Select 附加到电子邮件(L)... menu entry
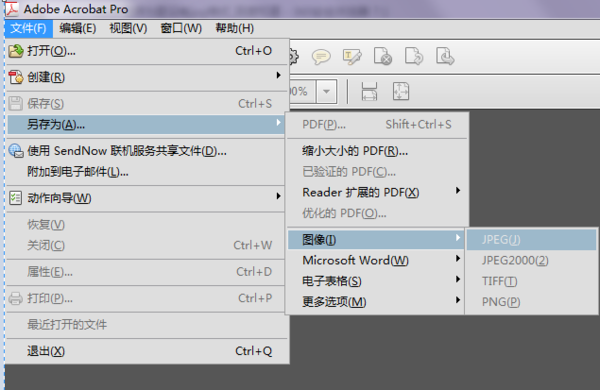Screen dimensions: 600x390 coord(146,172)
